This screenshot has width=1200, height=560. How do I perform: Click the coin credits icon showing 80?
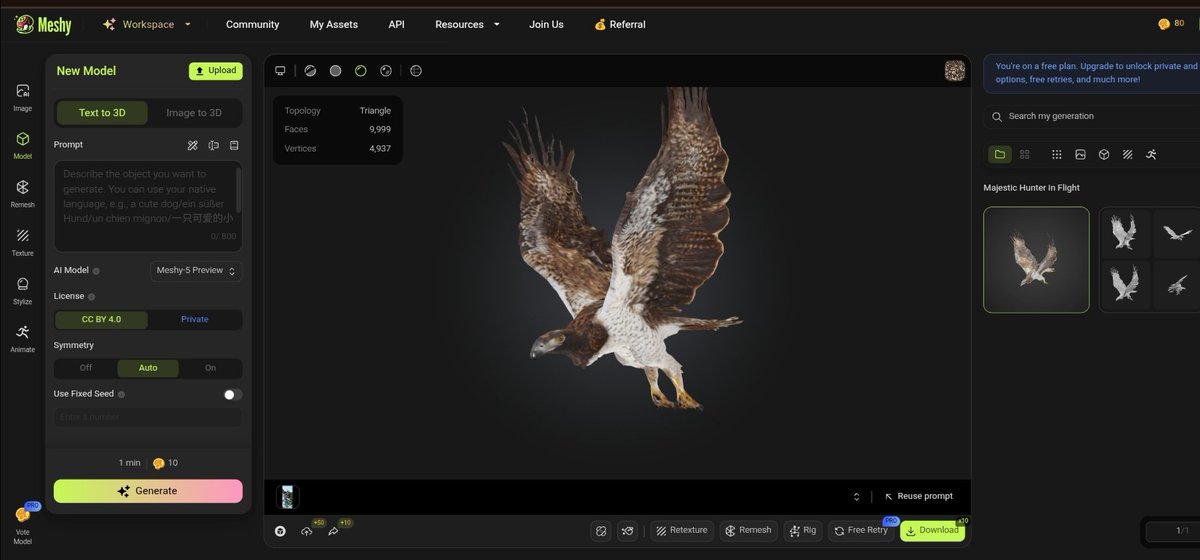point(1164,24)
